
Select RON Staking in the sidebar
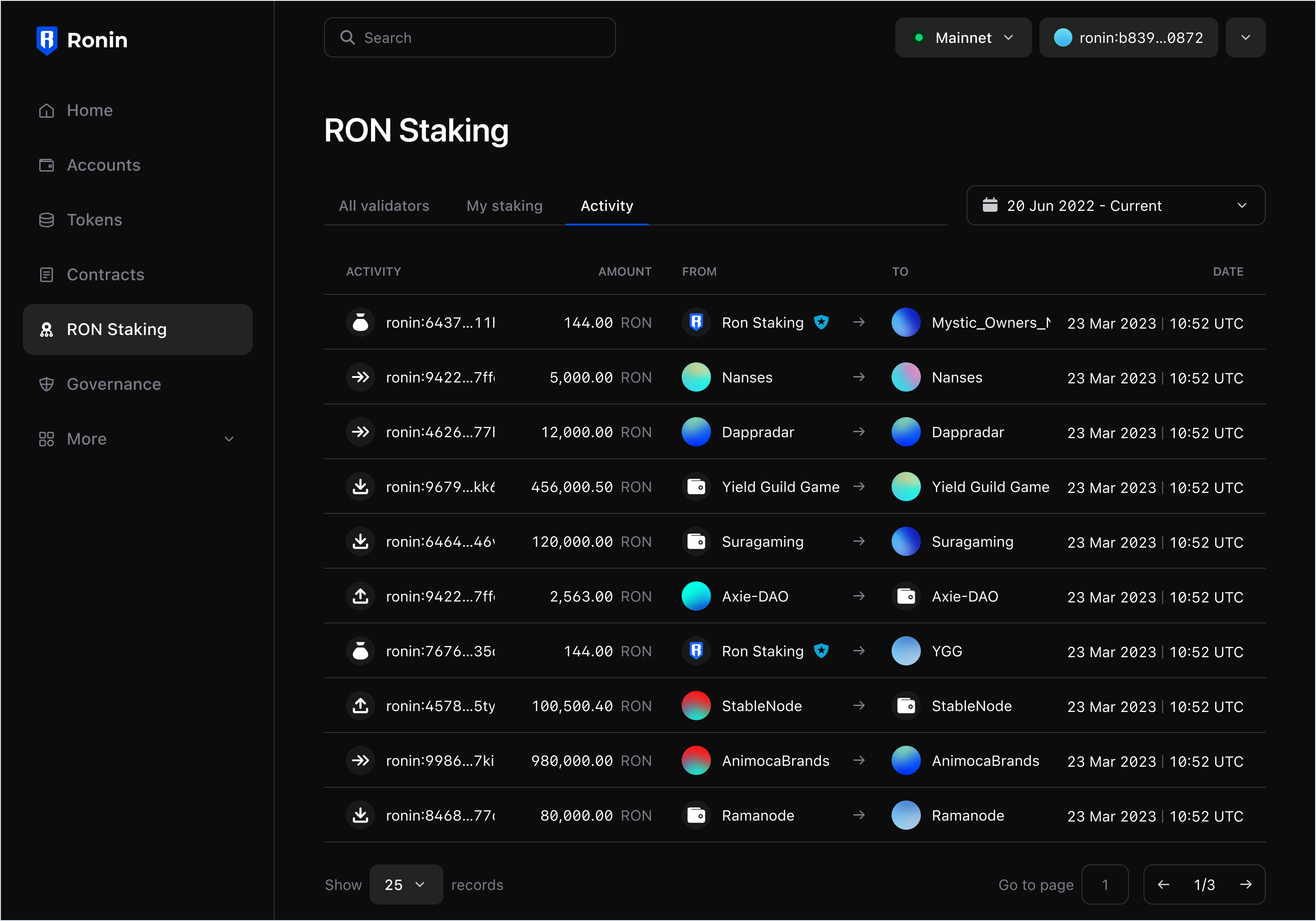point(137,330)
